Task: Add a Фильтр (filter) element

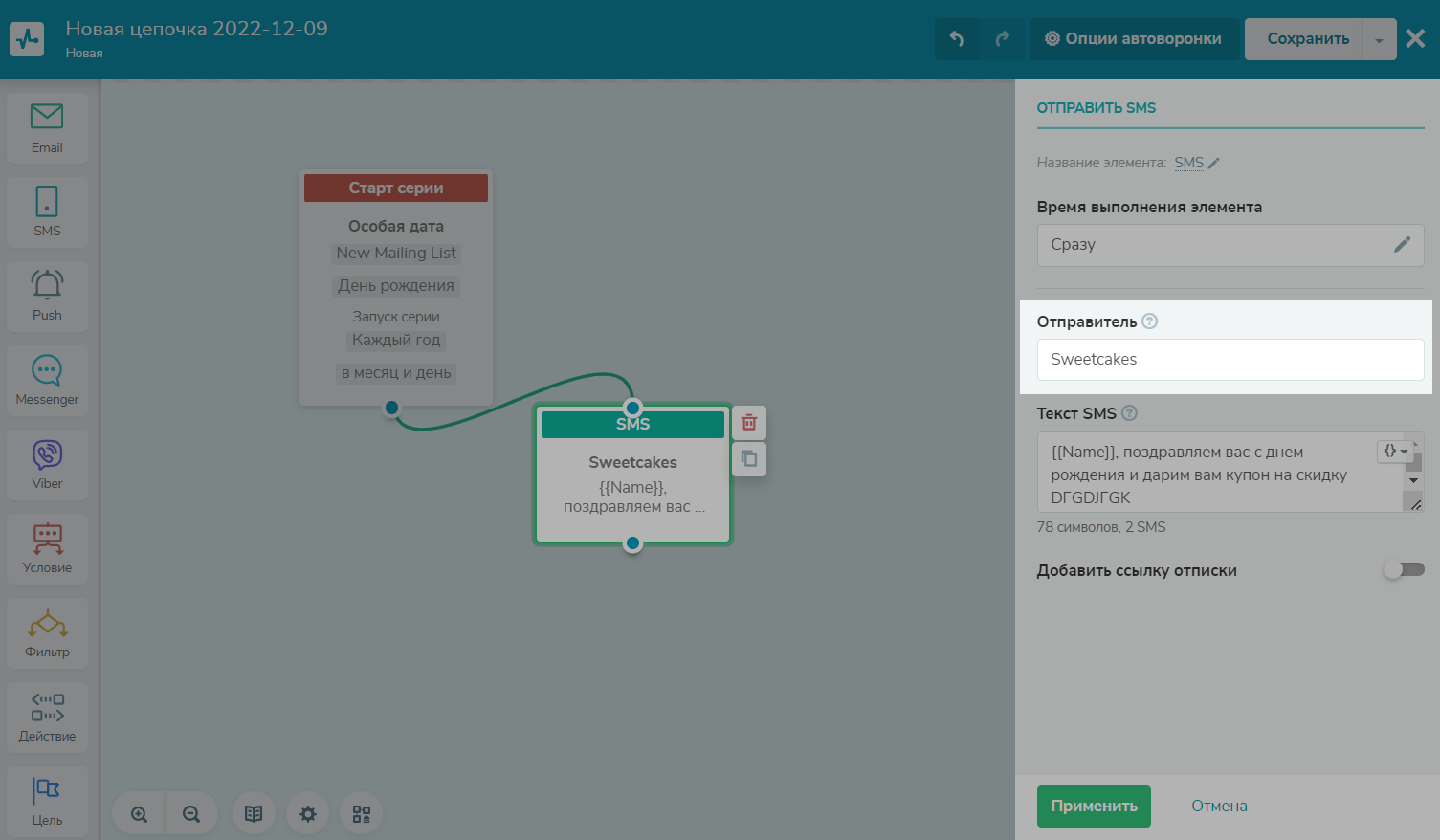Action: tap(47, 633)
